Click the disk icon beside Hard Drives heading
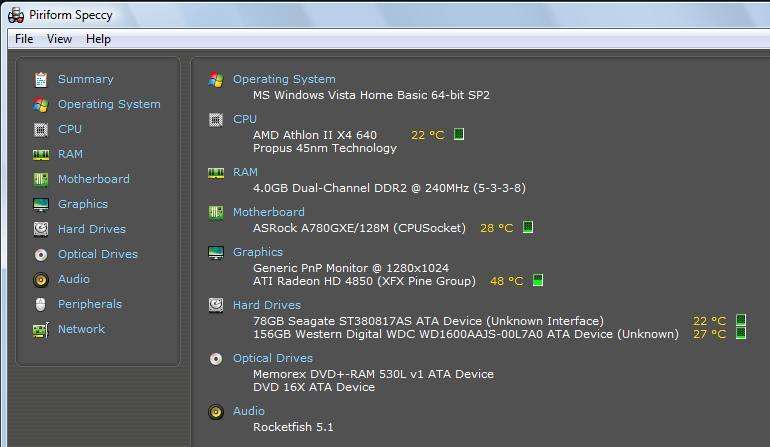The image size is (770, 447). click(216, 305)
